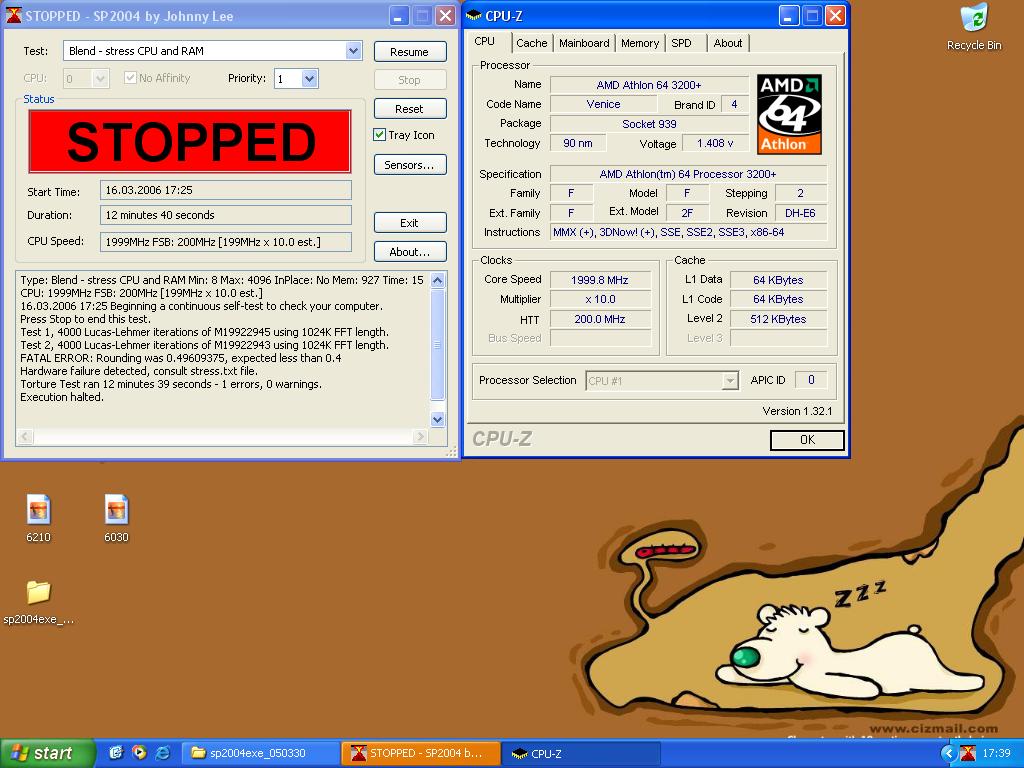Click the Duration field

point(226,215)
